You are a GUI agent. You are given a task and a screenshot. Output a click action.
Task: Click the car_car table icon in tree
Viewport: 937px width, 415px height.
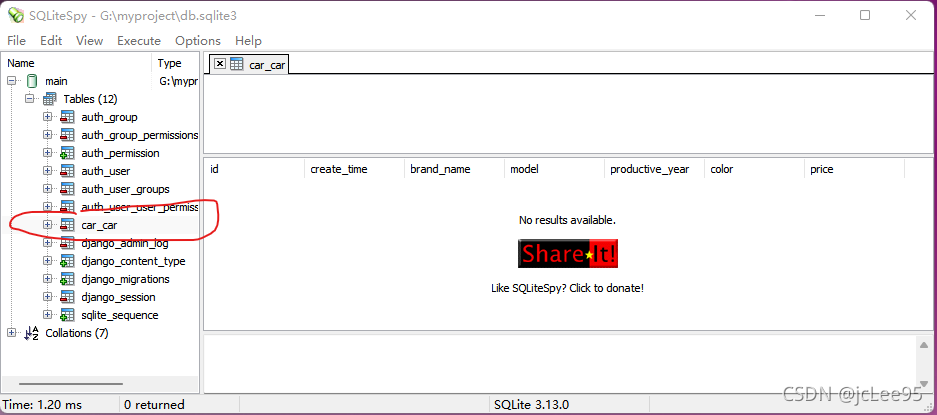67,225
